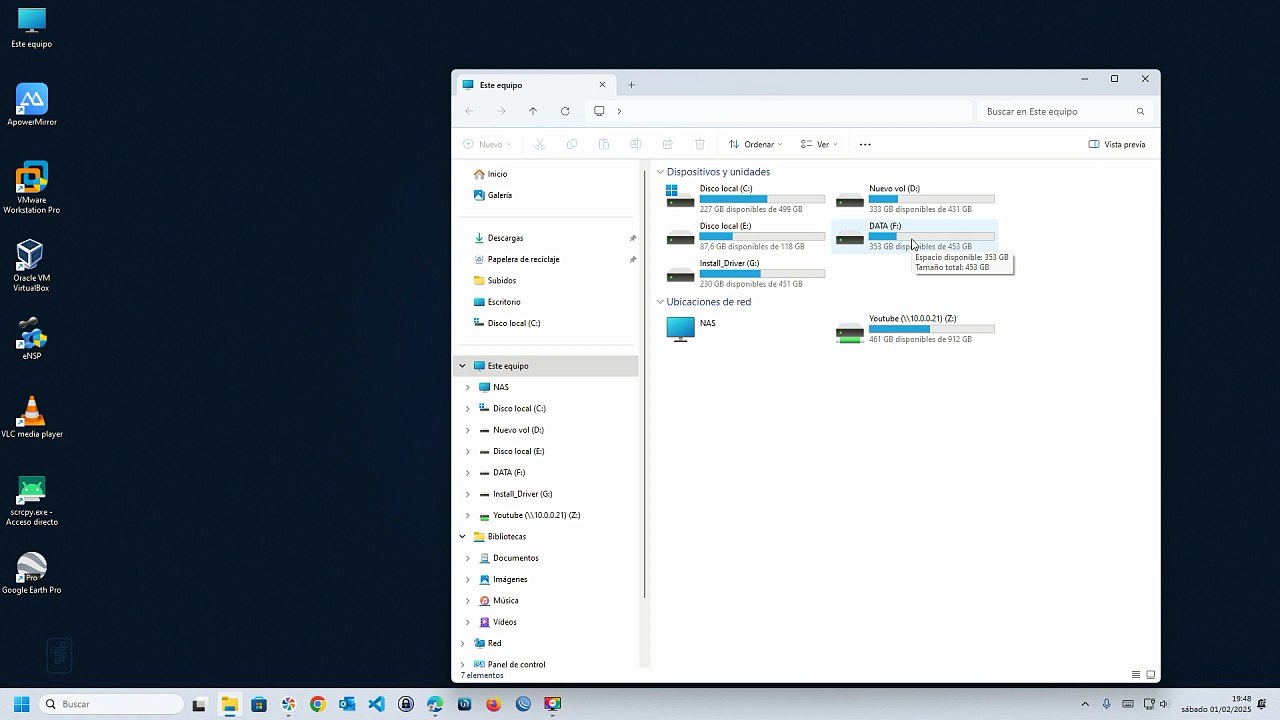Switch to details list view icon
This screenshot has height=720, width=1280.
(1135, 675)
